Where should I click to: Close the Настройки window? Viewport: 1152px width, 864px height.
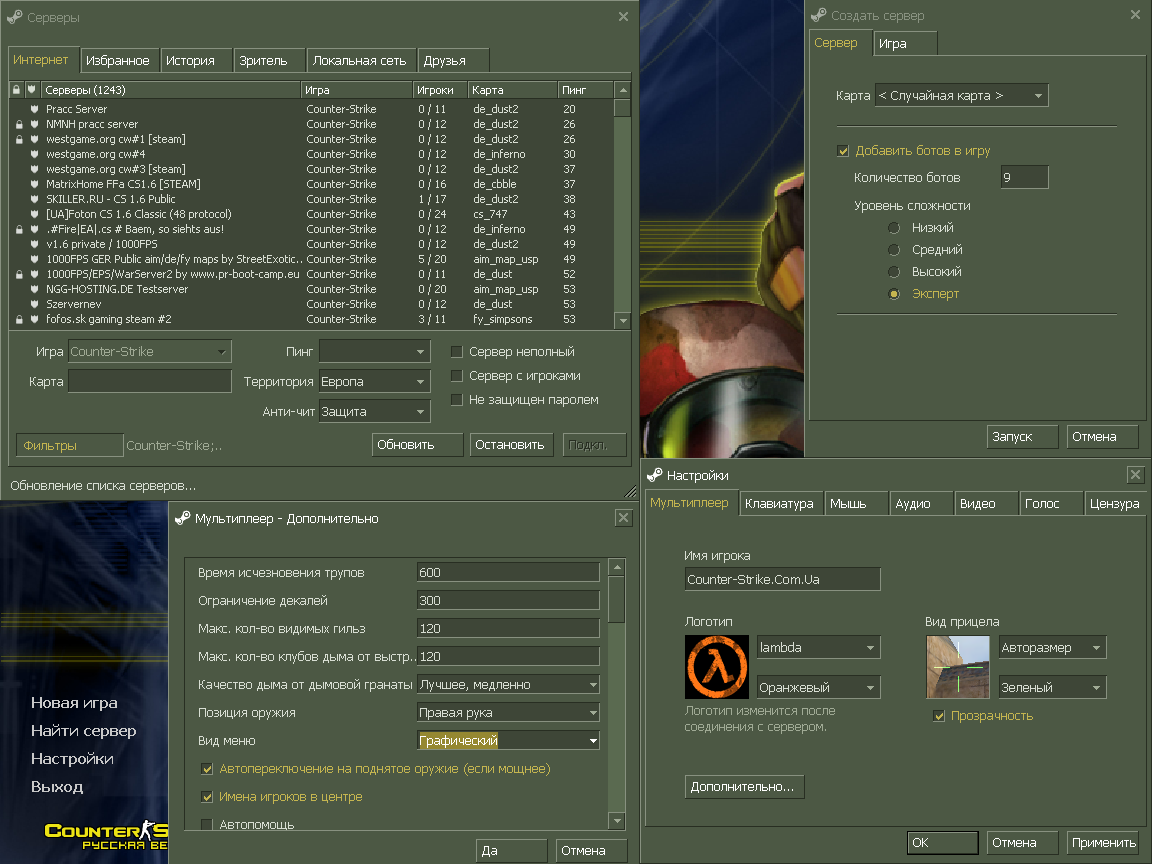[x=1135, y=475]
